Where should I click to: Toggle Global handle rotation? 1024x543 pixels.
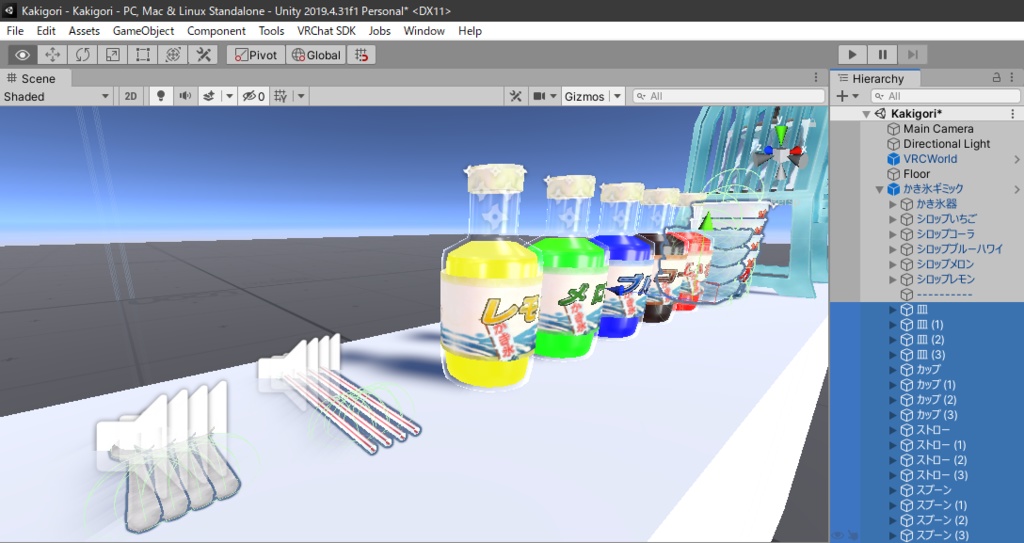(x=316, y=55)
